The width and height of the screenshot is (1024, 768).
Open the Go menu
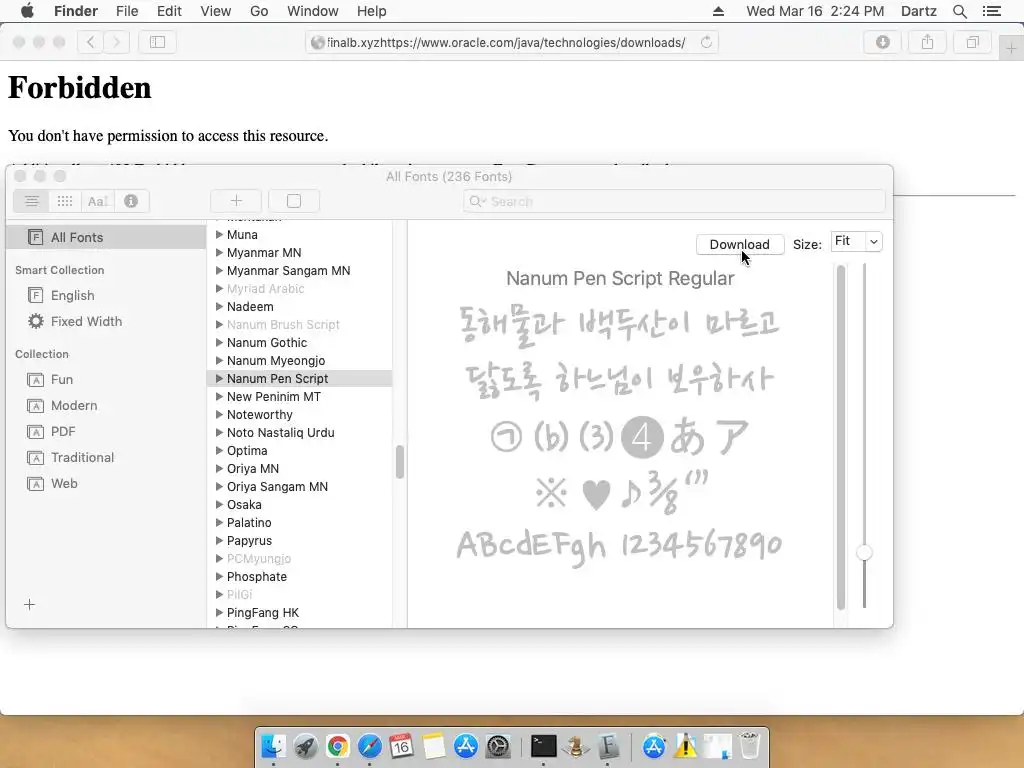coord(259,11)
